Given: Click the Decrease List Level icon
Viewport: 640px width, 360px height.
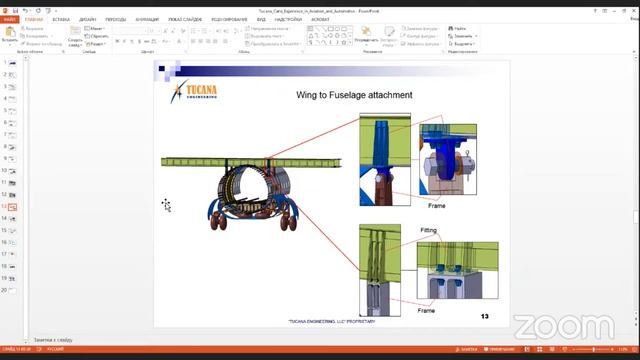Looking at the screenshot, I should click(x=218, y=31).
